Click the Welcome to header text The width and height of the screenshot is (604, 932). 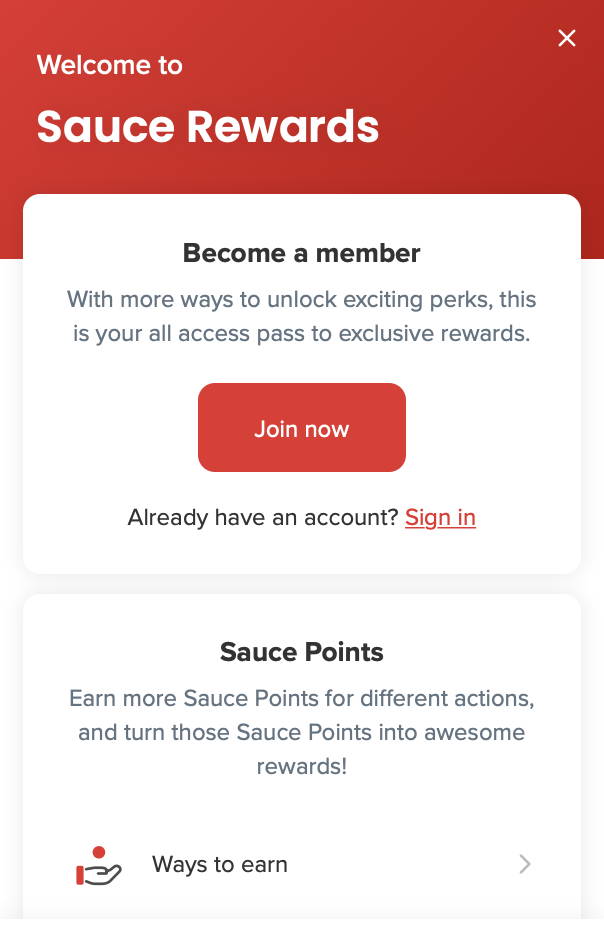coord(109,65)
